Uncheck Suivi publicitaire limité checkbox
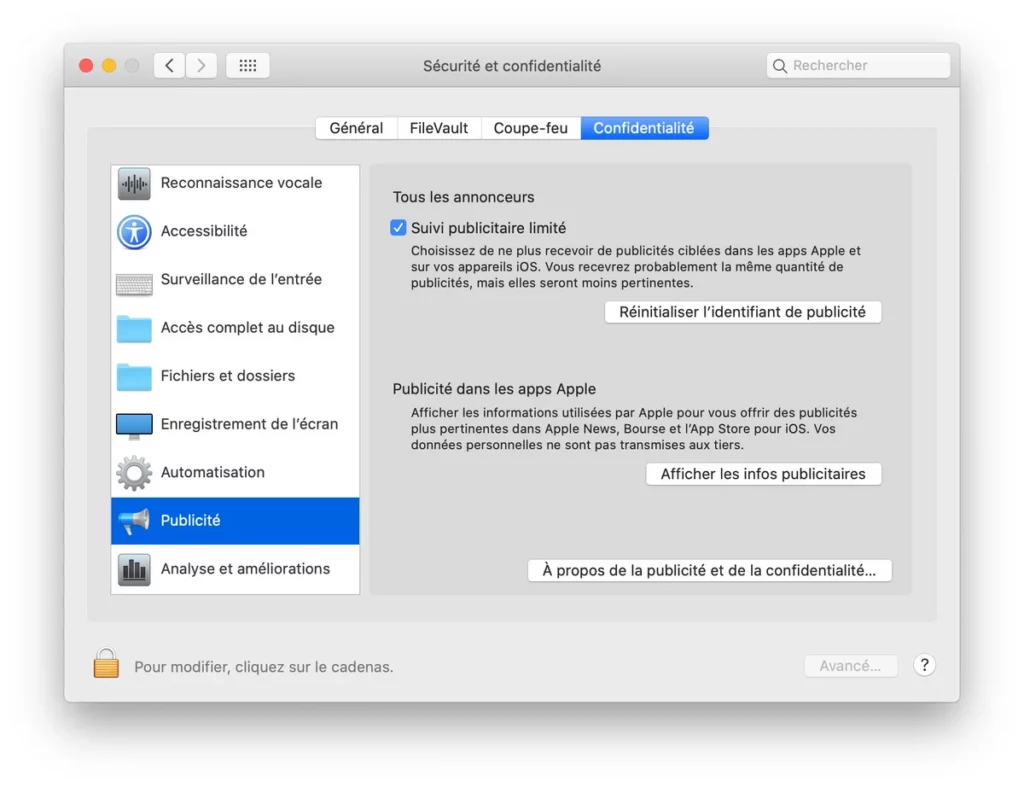Image resolution: width=1024 pixels, height=787 pixels. pos(398,228)
